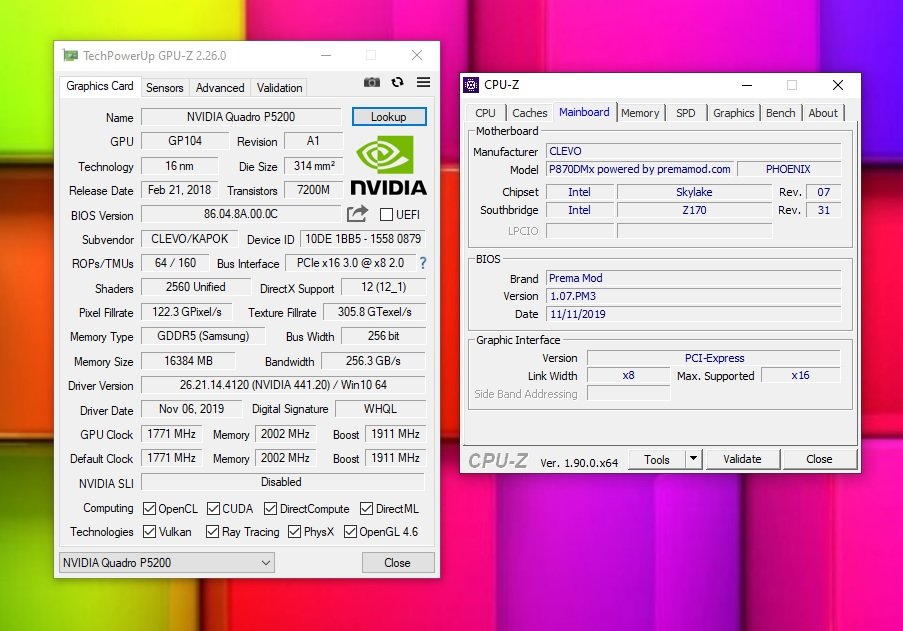Open the About tab in CPU-Z

pos(822,113)
